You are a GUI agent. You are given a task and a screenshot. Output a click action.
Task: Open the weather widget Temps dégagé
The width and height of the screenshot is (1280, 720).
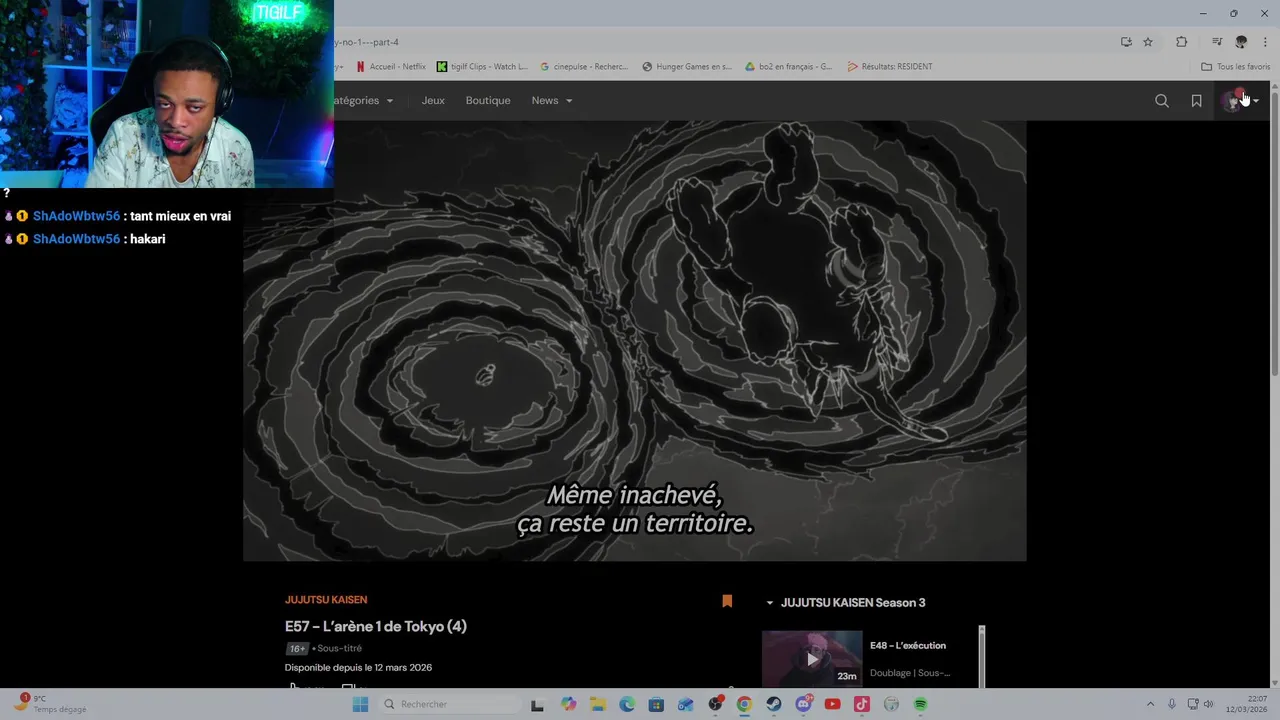(50, 704)
